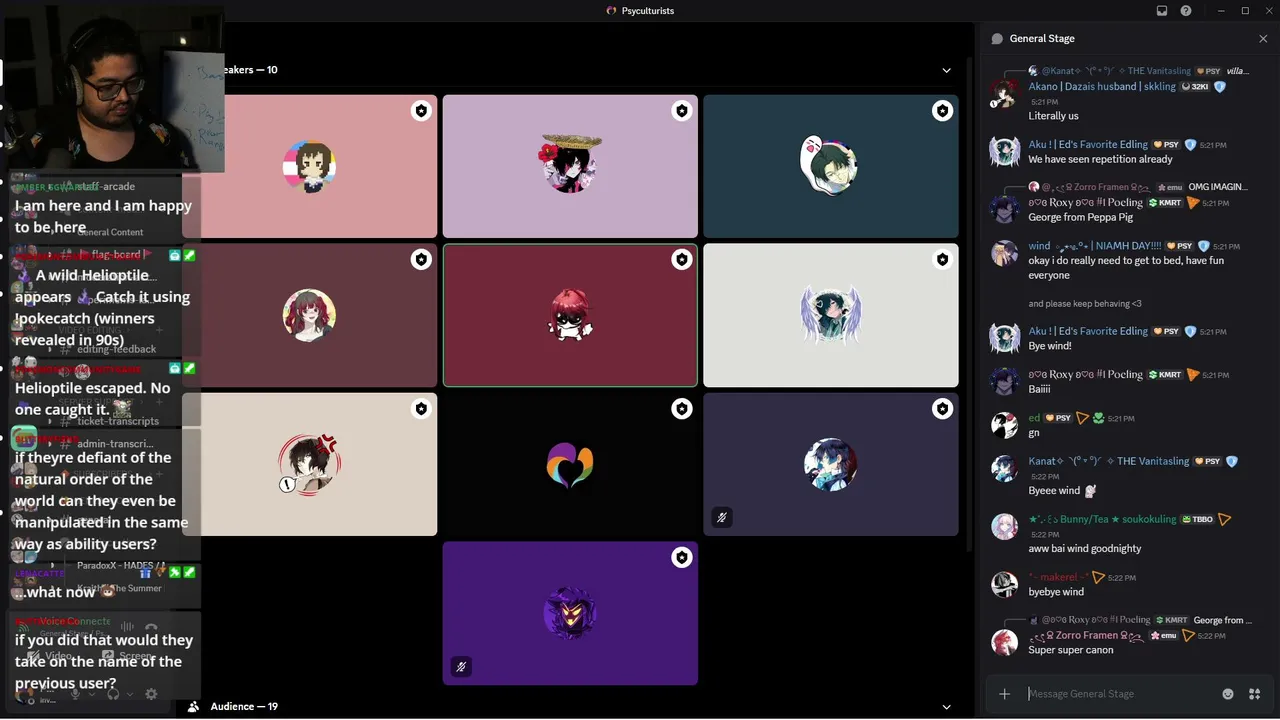Click the TBBO tag beside Bunny/Tea

click(x=1198, y=520)
